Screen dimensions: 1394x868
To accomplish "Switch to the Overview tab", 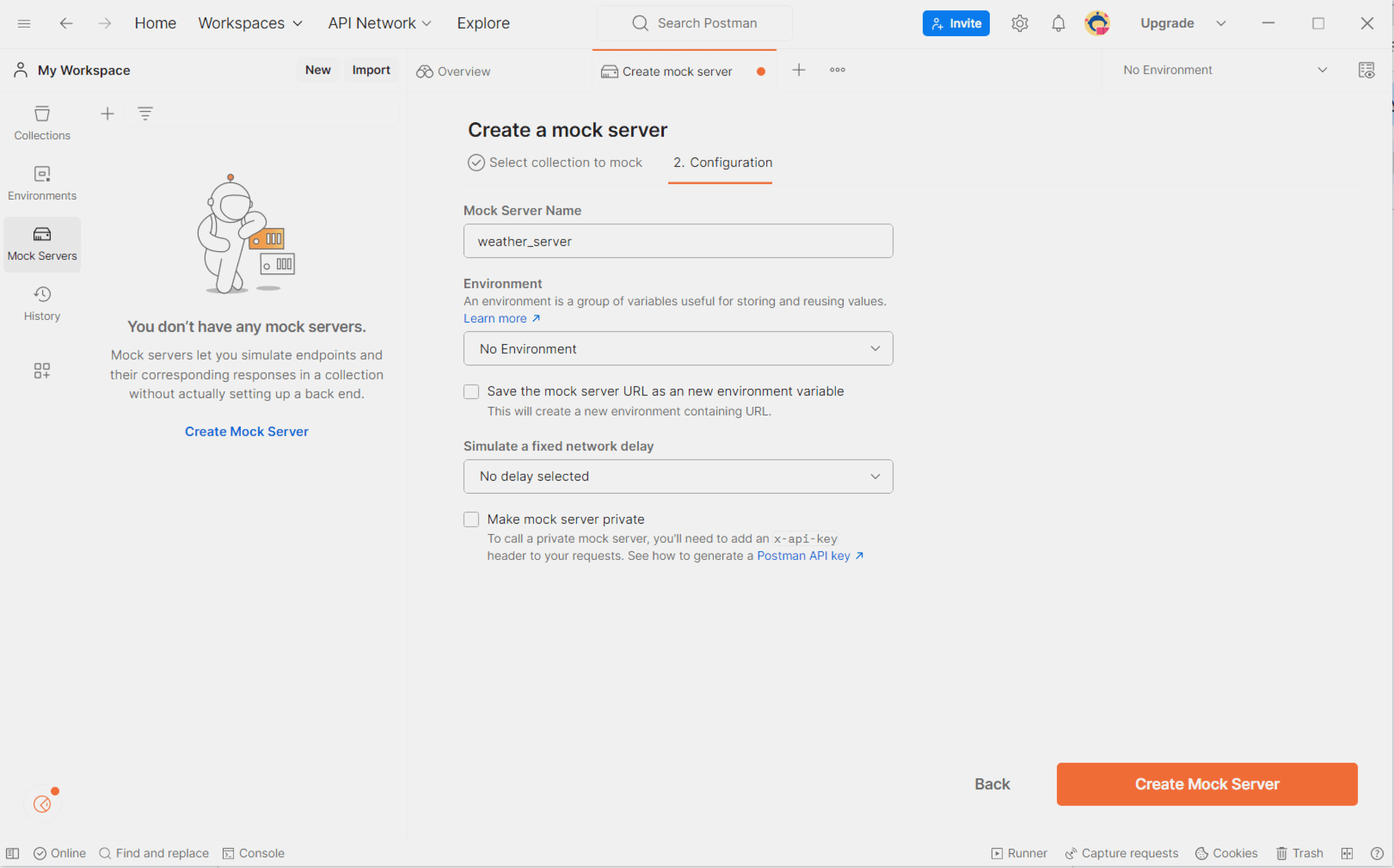I will tap(454, 71).
